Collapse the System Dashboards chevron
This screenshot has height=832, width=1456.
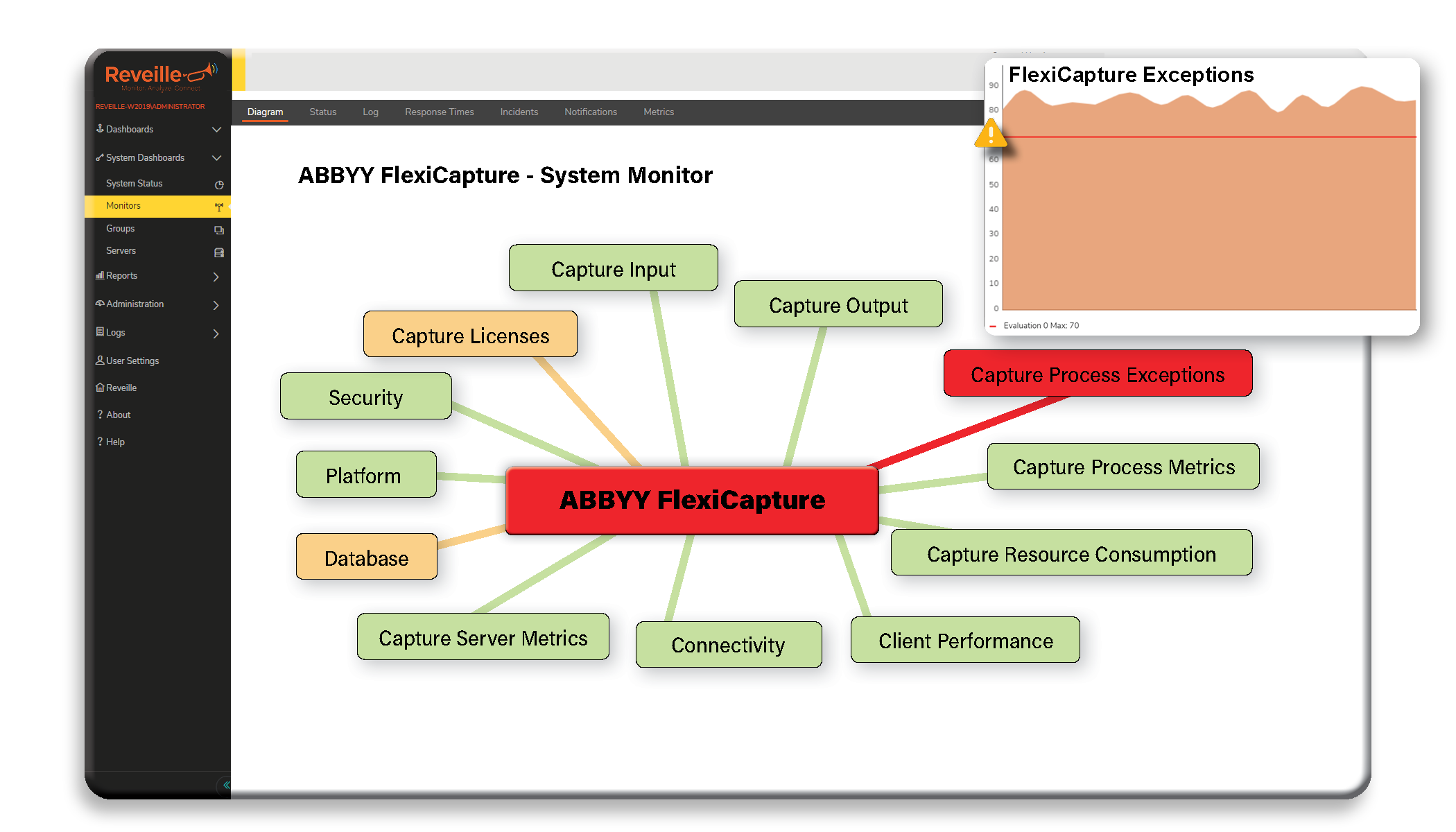click(216, 158)
